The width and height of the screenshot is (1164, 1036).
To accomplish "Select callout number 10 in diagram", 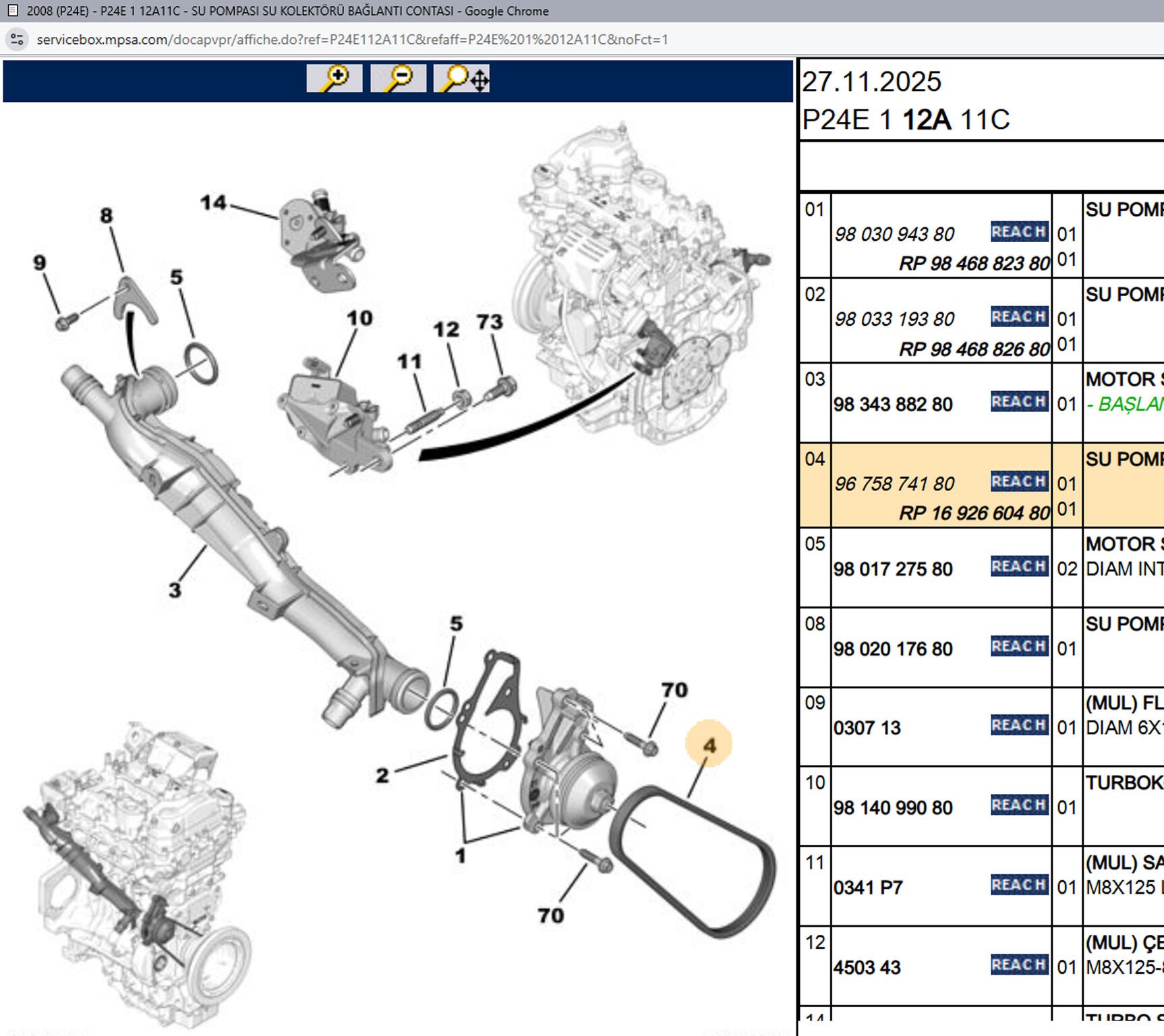I will point(359,318).
